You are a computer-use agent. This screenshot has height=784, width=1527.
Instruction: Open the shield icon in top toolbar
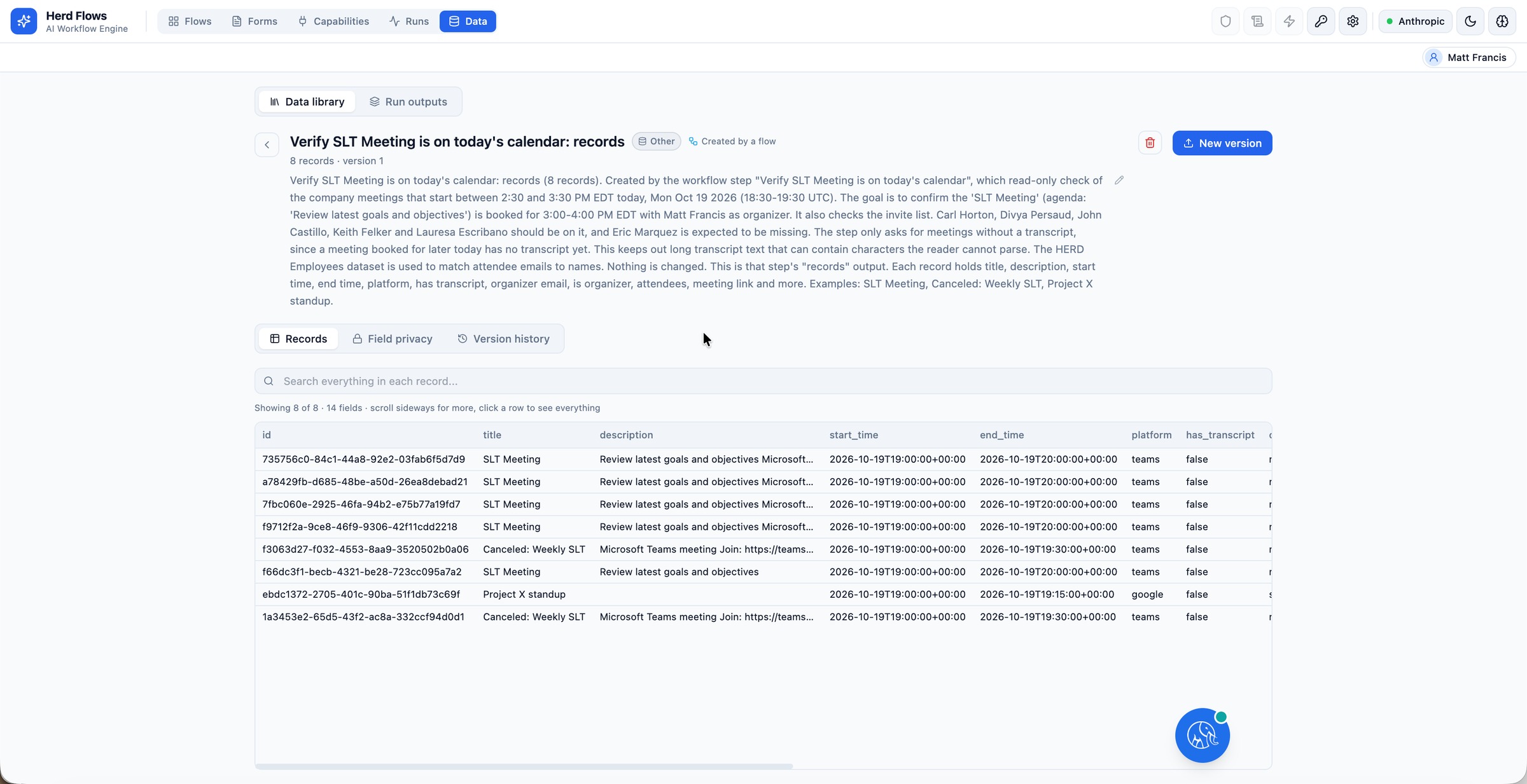1225,21
